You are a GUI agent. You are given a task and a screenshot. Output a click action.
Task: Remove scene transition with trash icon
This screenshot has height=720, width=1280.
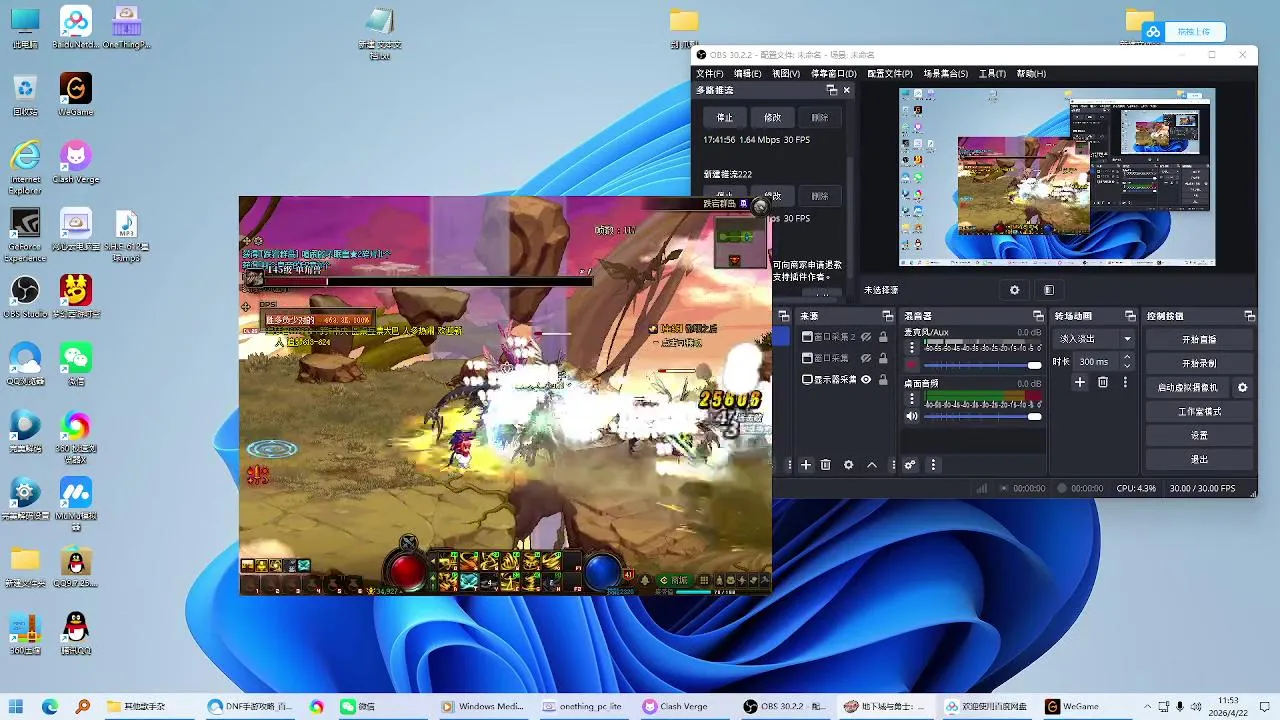(1103, 382)
